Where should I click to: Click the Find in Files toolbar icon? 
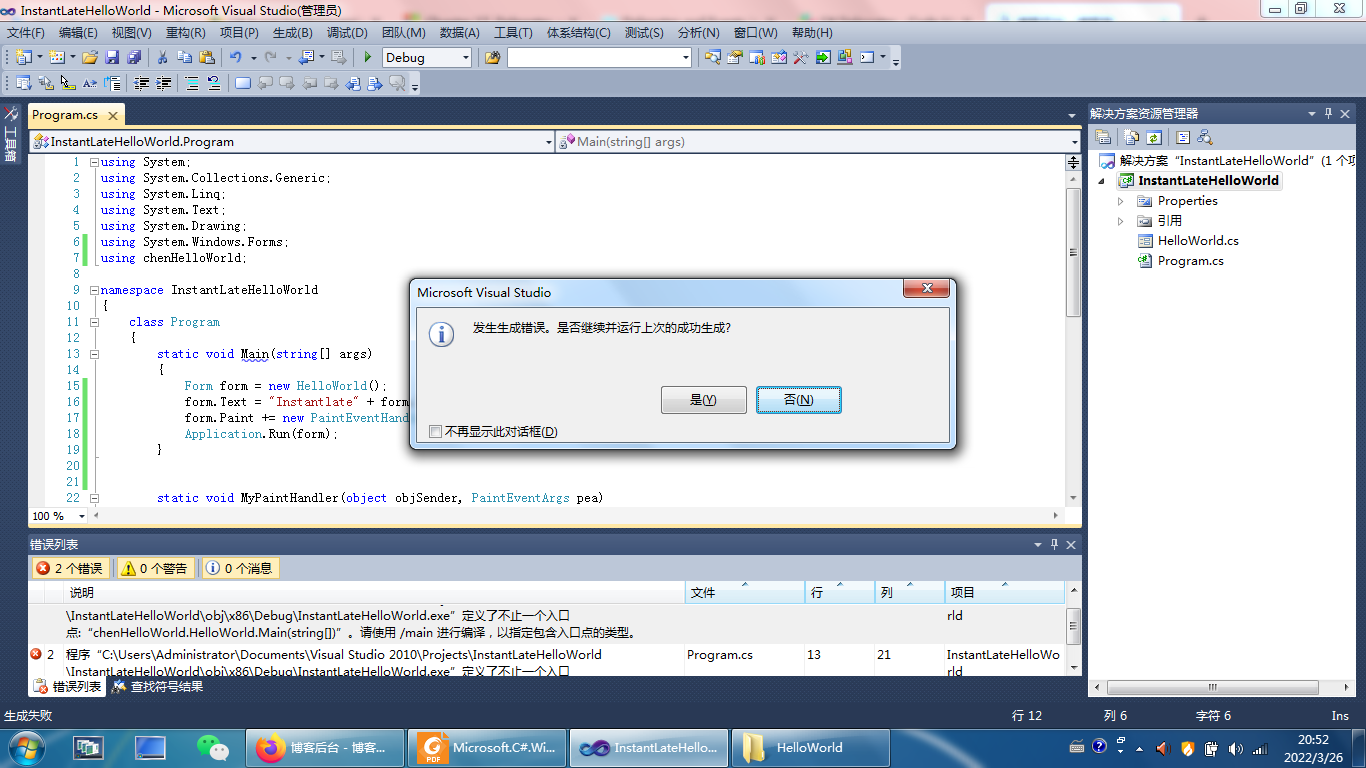click(492, 58)
